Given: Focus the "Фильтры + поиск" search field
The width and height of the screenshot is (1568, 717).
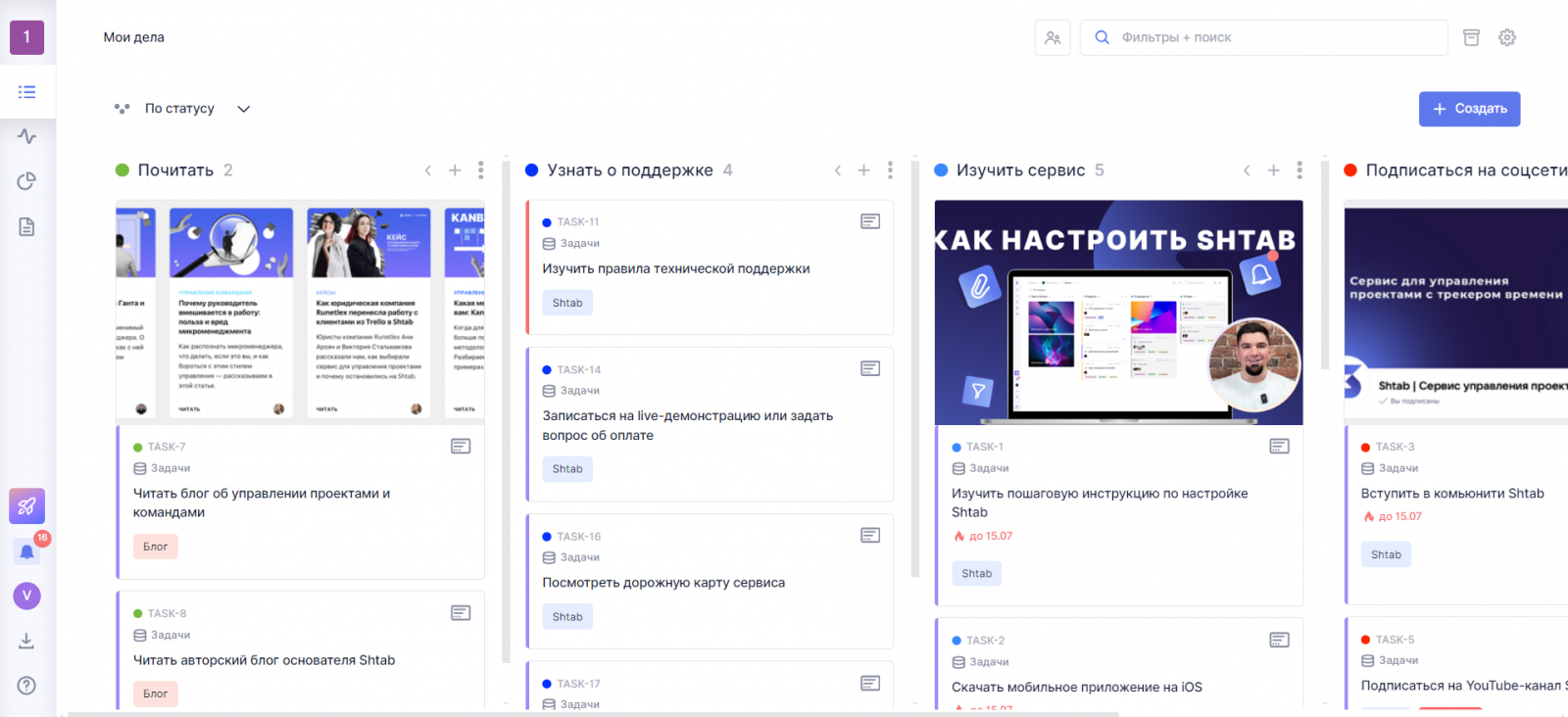Looking at the screenshot, I should 1264,37.
